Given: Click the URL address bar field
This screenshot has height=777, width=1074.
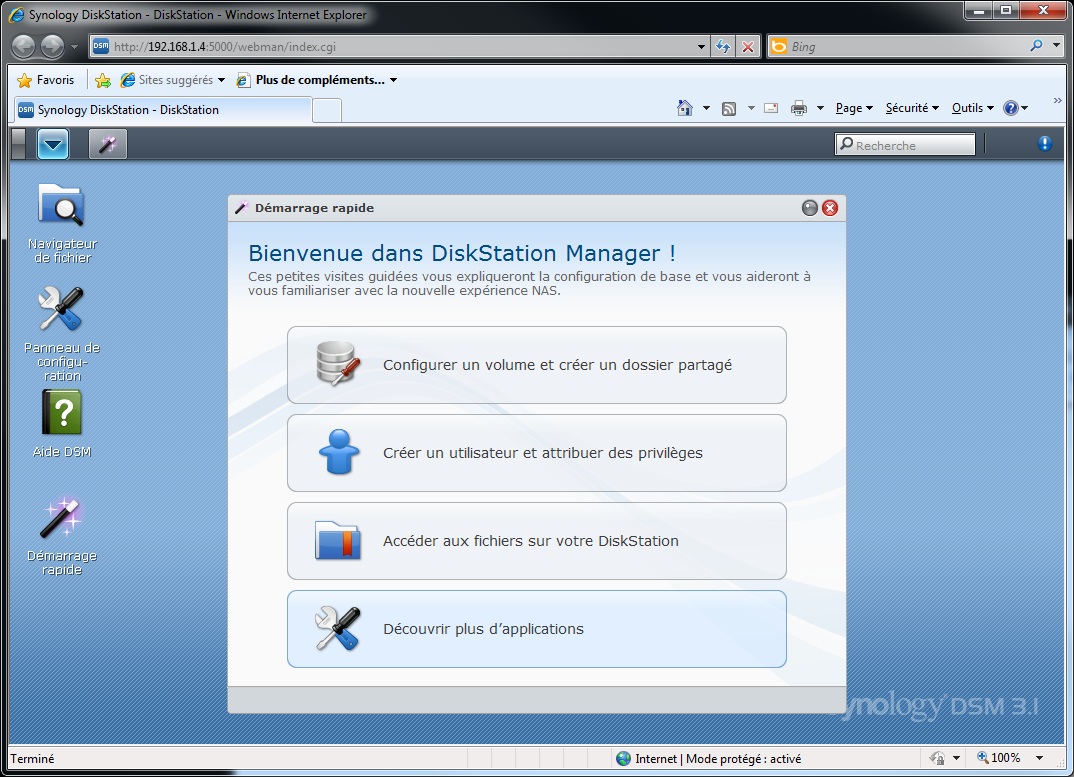Looking at the screenshot, I should click(401, 47).
